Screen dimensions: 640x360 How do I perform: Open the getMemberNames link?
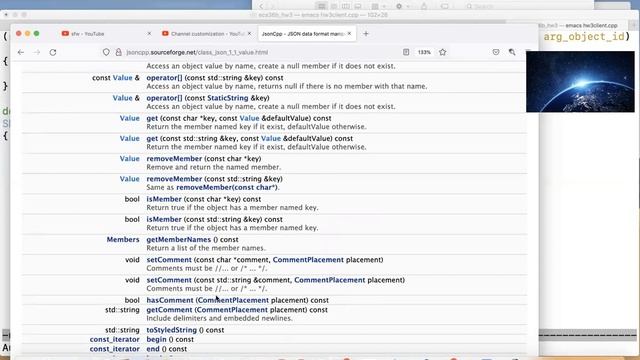pyautogui.click(x=179, y=240)
